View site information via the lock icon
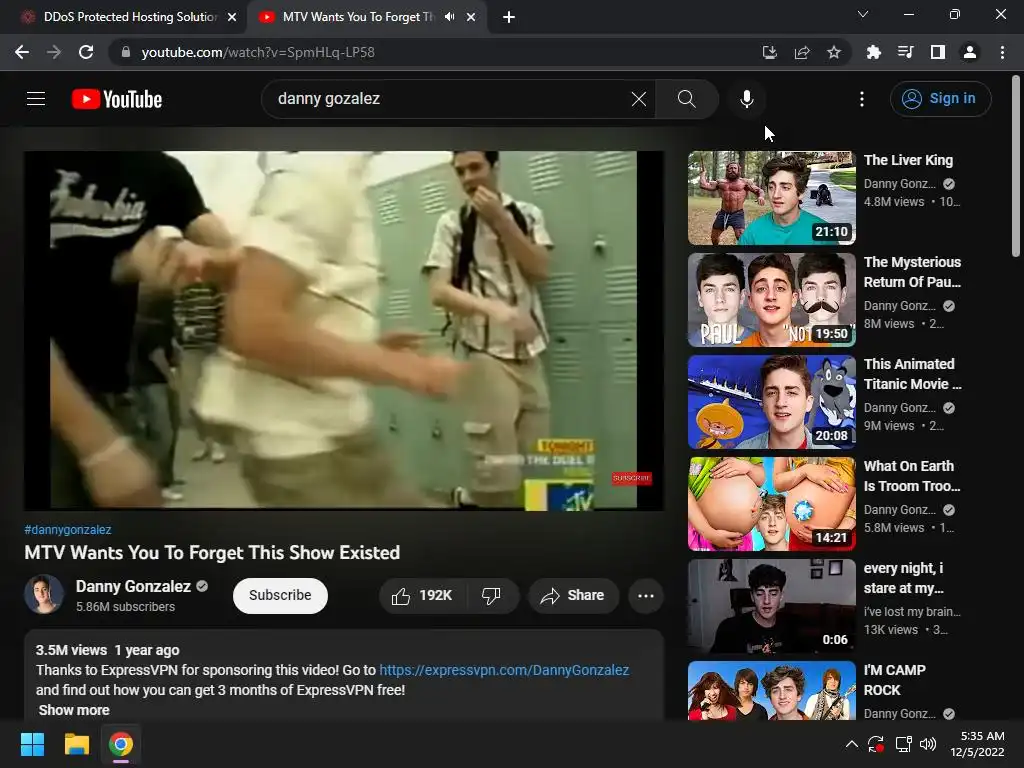The image size is (1024, 768). (x=126, y=52)
